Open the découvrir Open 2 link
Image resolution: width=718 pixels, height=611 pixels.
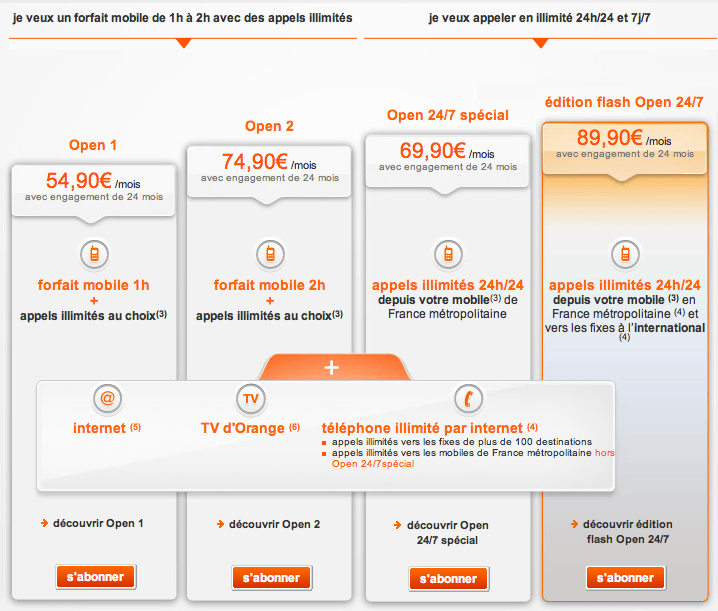pyautogui.click(x=274, y=524)
